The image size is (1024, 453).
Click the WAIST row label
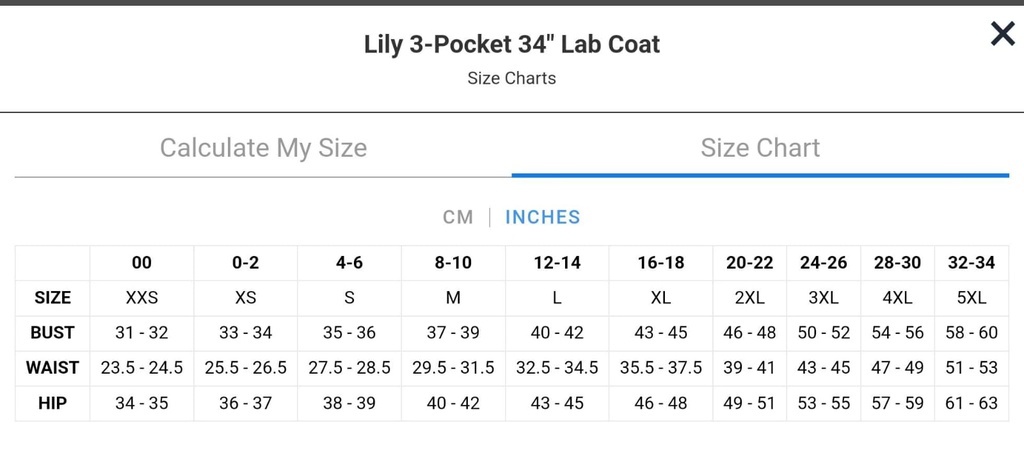click(x=52, y=368)
